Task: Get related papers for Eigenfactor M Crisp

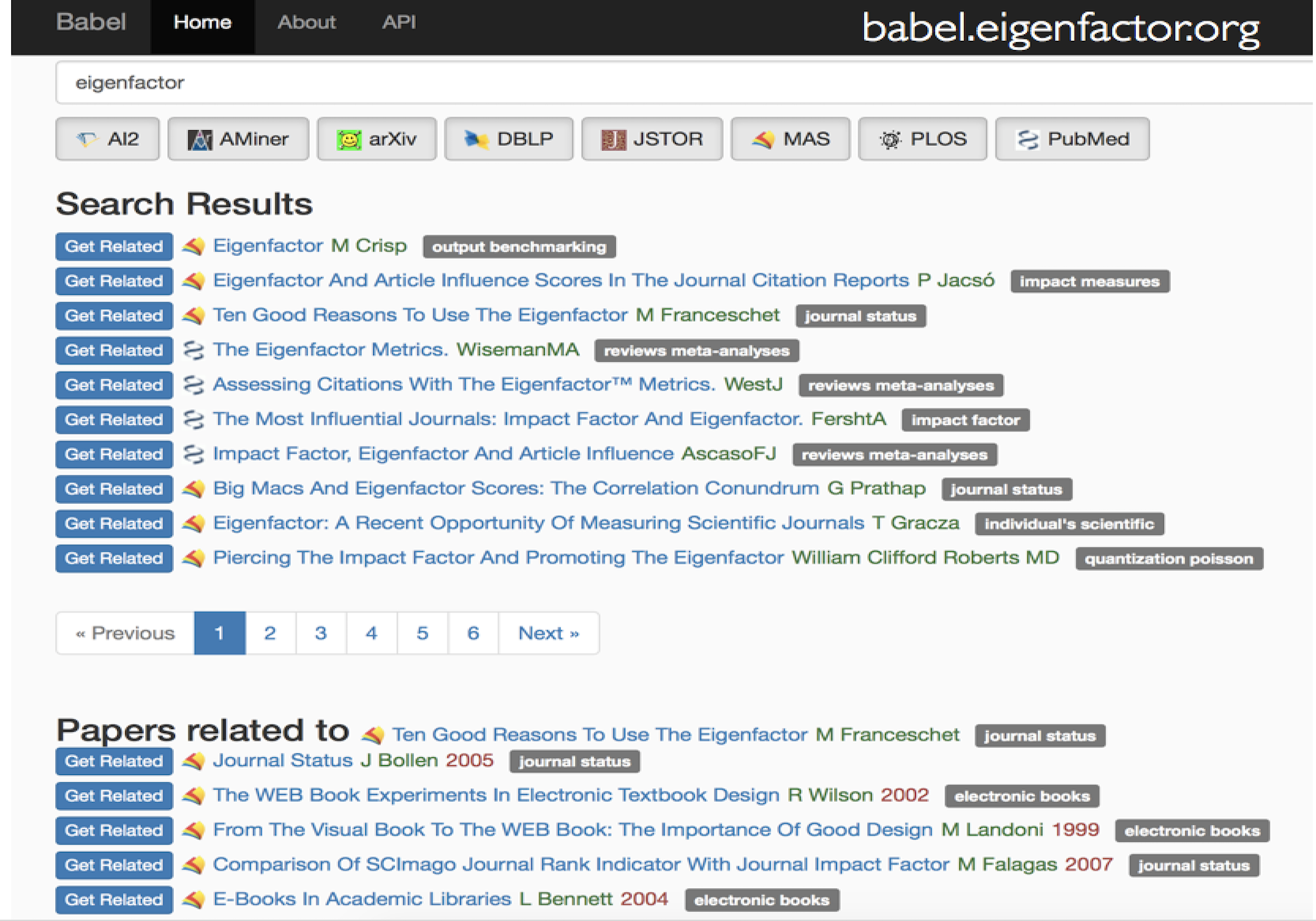Action: 114,246
